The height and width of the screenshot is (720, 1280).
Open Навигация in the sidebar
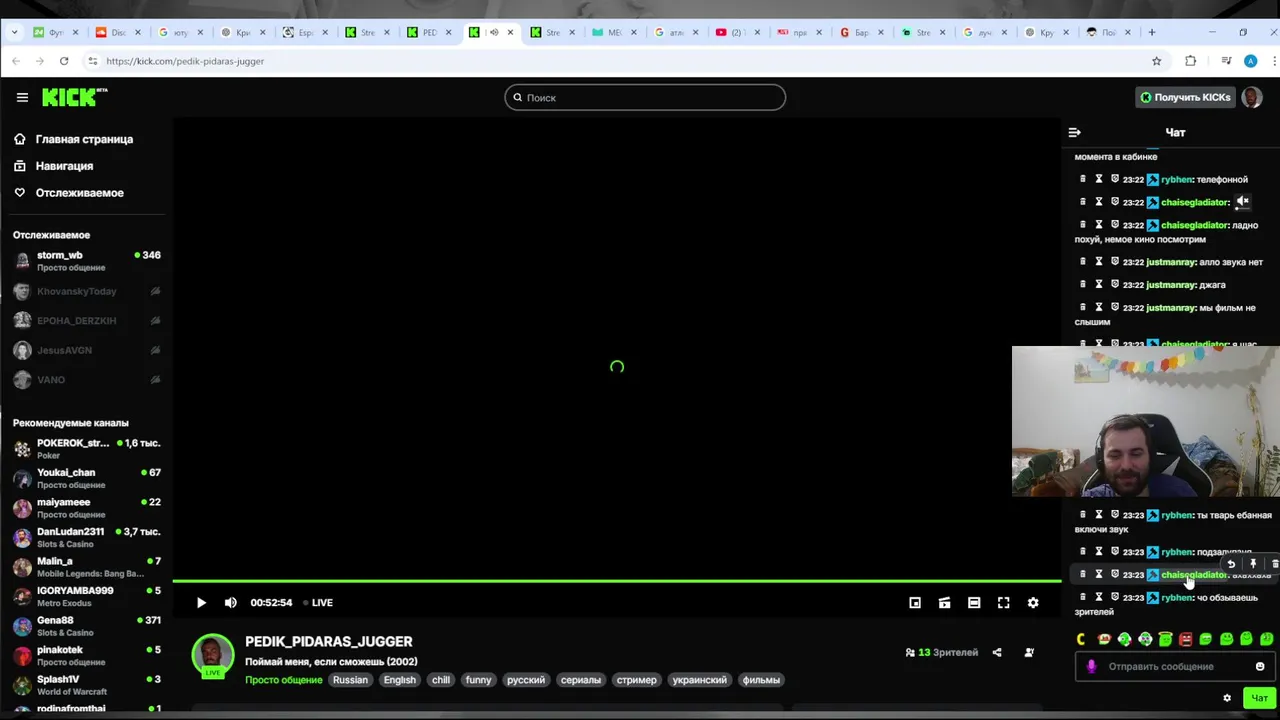coord(64,166)
